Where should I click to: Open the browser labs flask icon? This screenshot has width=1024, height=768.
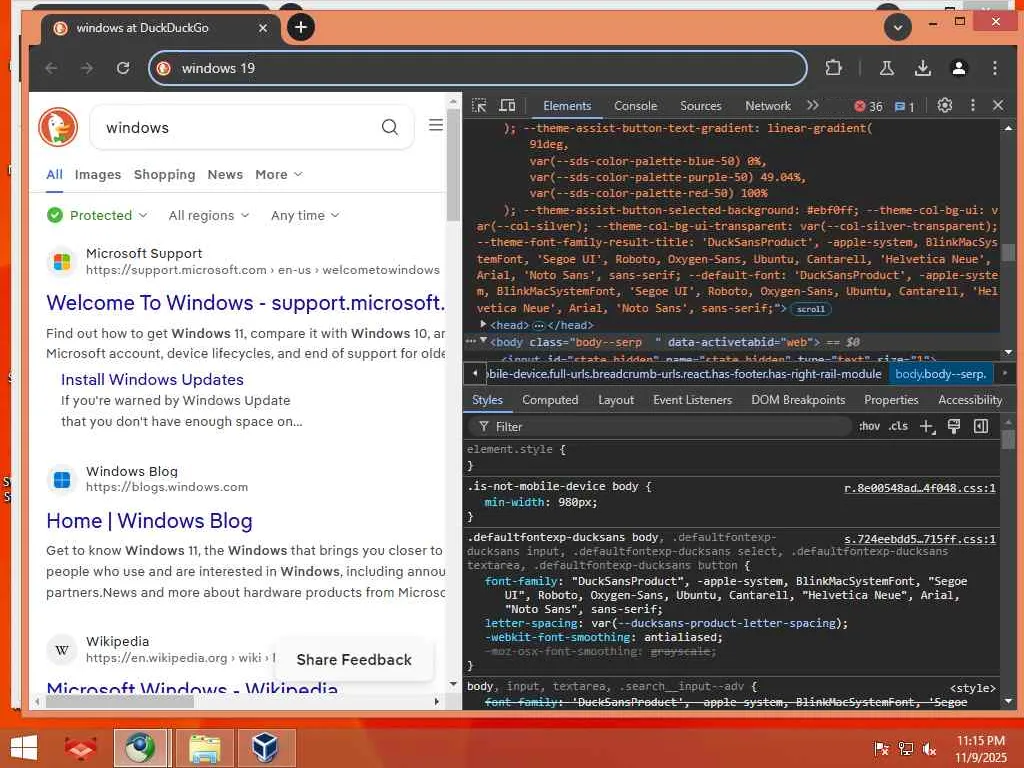(886, 68)
